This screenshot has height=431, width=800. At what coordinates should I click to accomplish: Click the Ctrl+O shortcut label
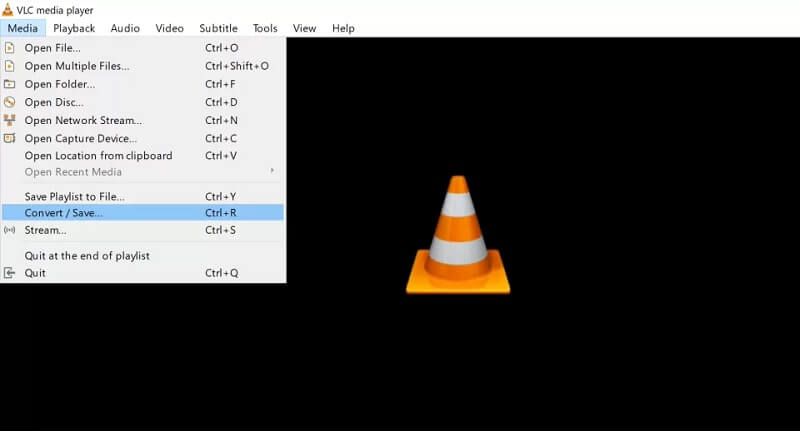221,48
